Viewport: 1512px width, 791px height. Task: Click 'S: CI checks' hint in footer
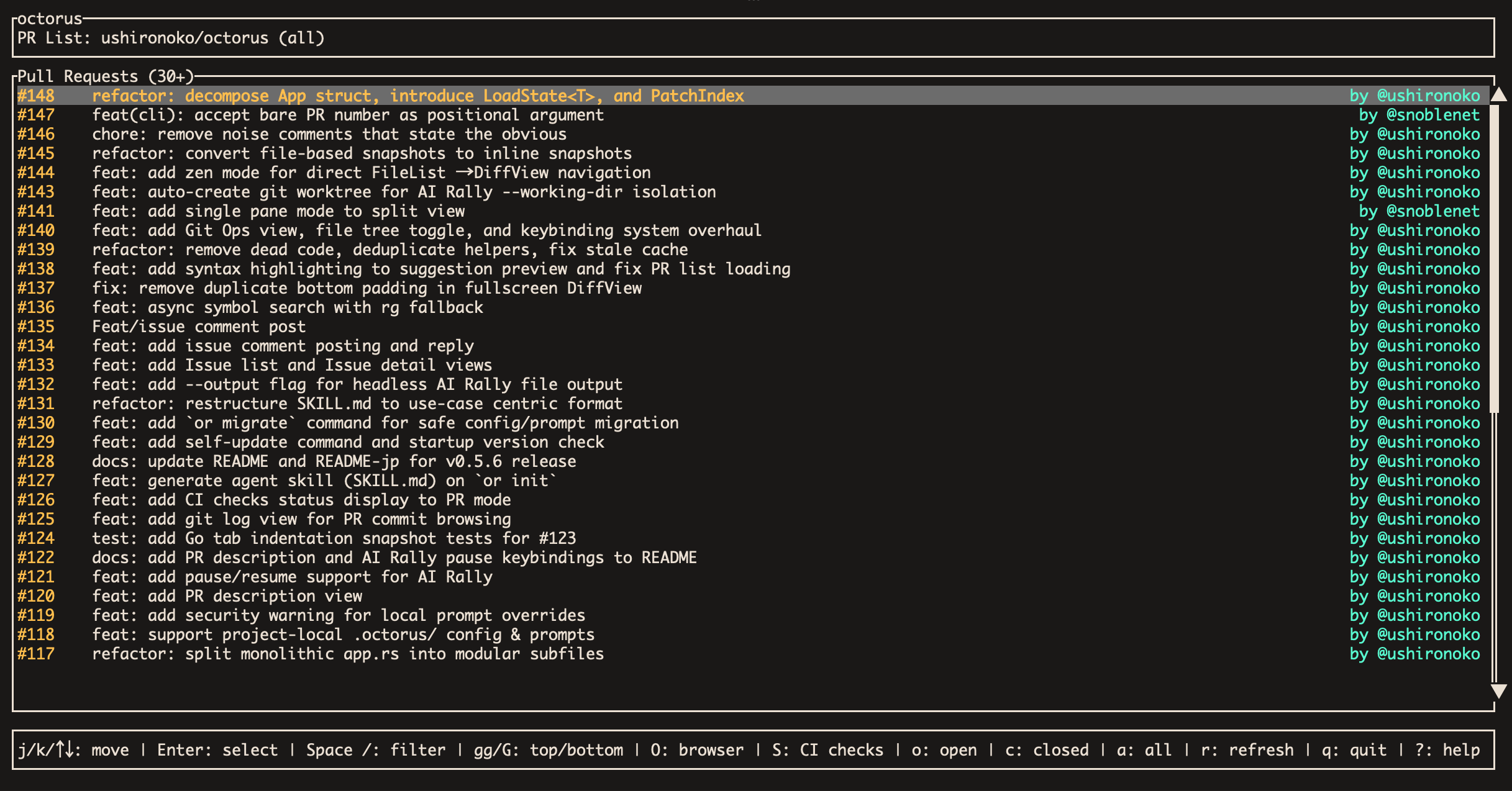[827, 750]
